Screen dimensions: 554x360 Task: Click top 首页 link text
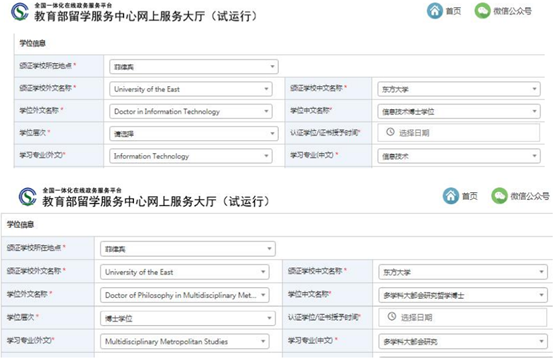click(453, 11)
